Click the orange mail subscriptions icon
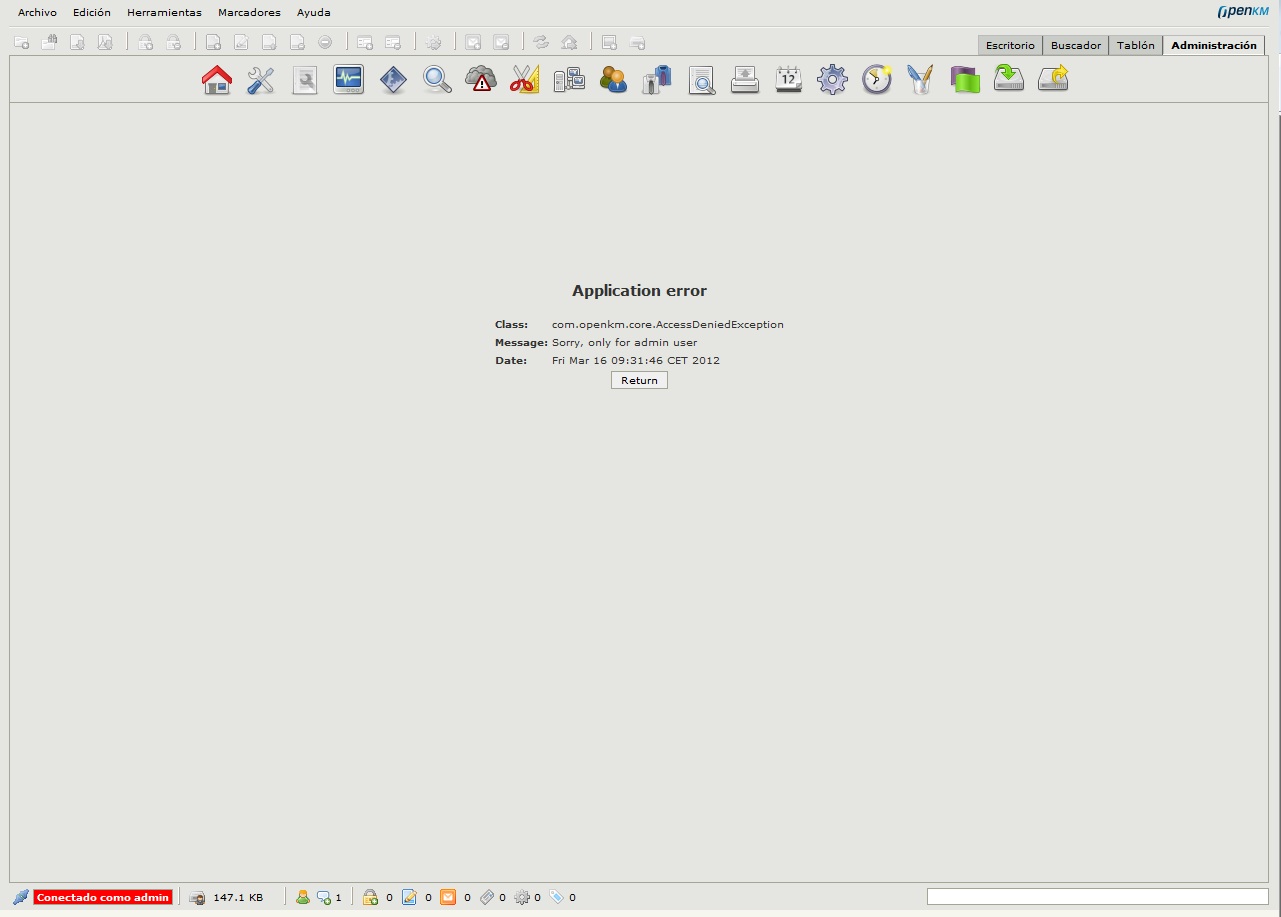 coord(448,897)
